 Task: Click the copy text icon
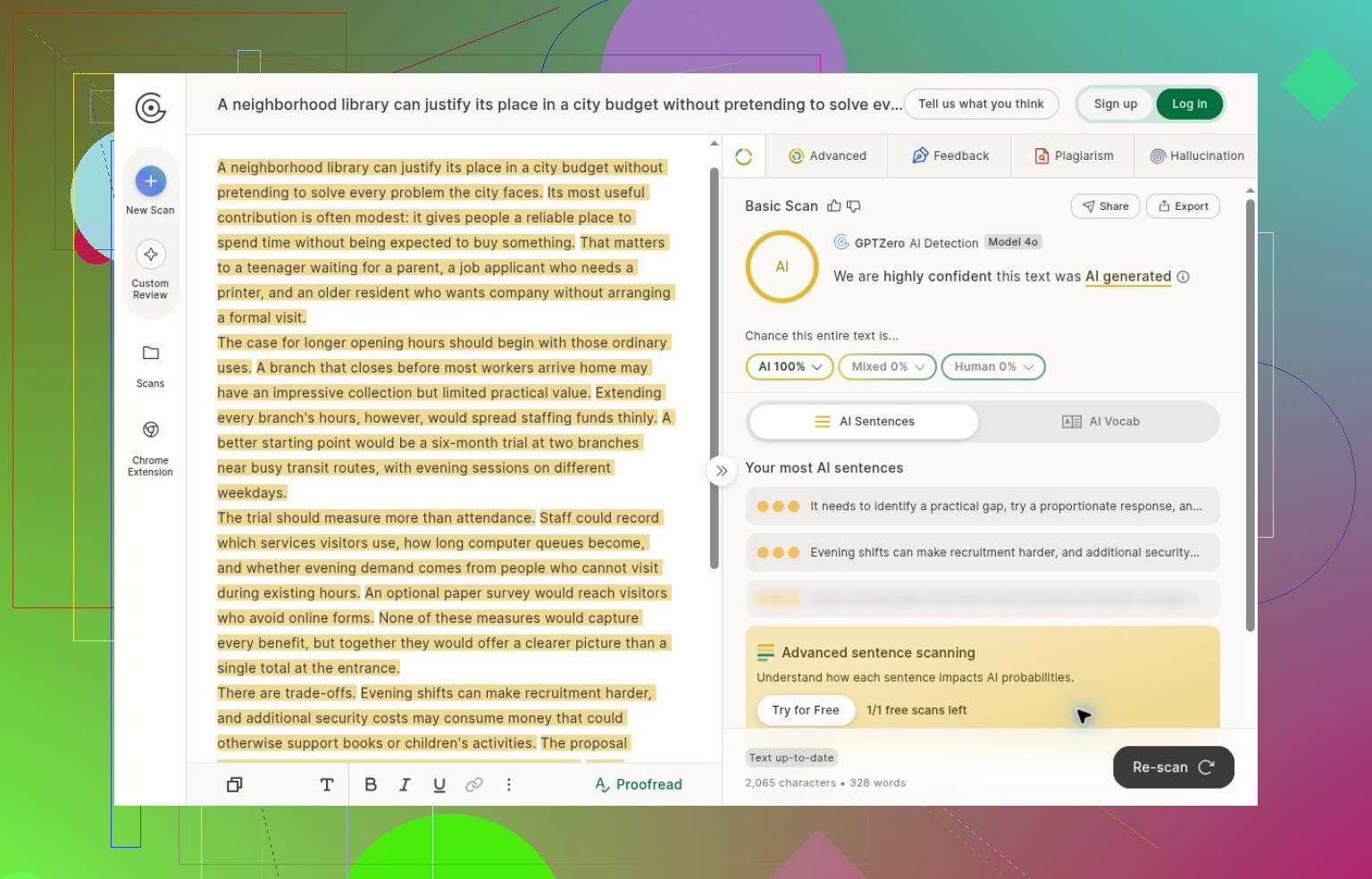pyautogui.click(x=235, y=784)
